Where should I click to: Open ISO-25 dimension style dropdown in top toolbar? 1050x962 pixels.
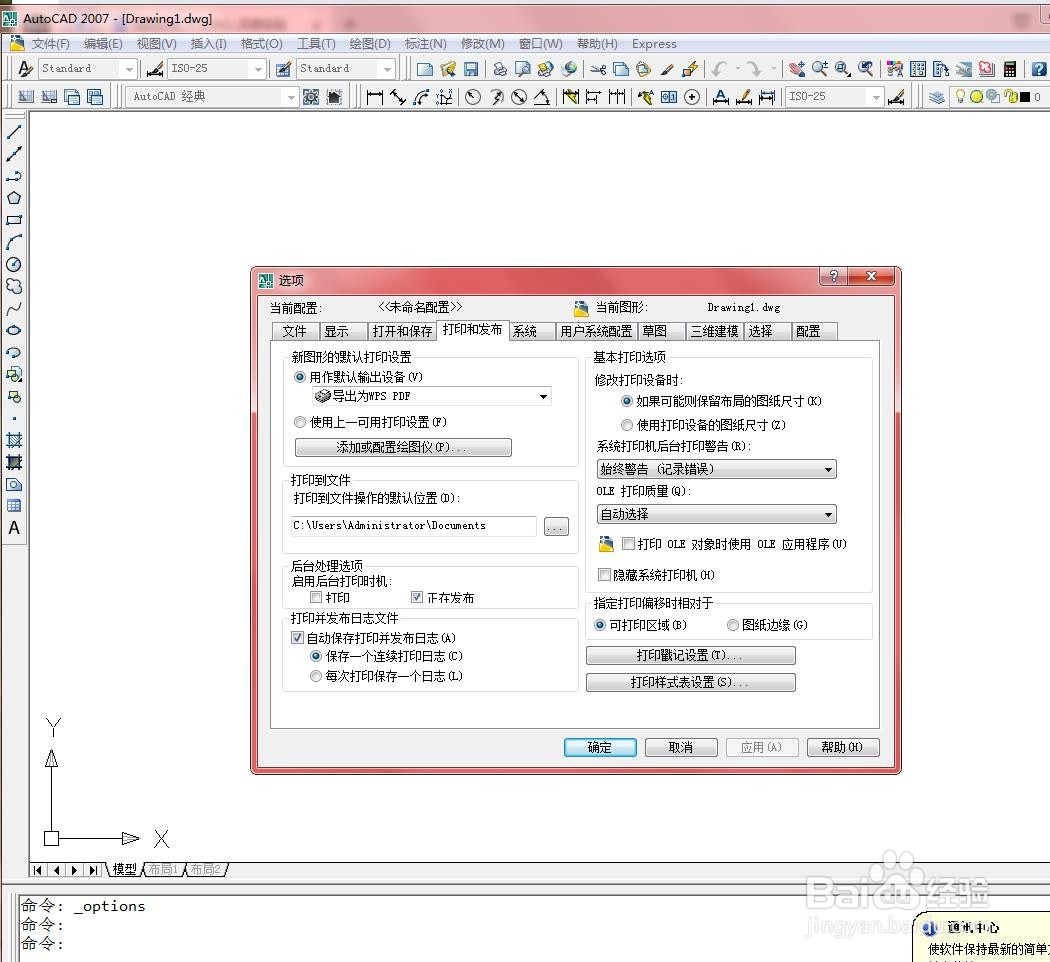point(216,68)
